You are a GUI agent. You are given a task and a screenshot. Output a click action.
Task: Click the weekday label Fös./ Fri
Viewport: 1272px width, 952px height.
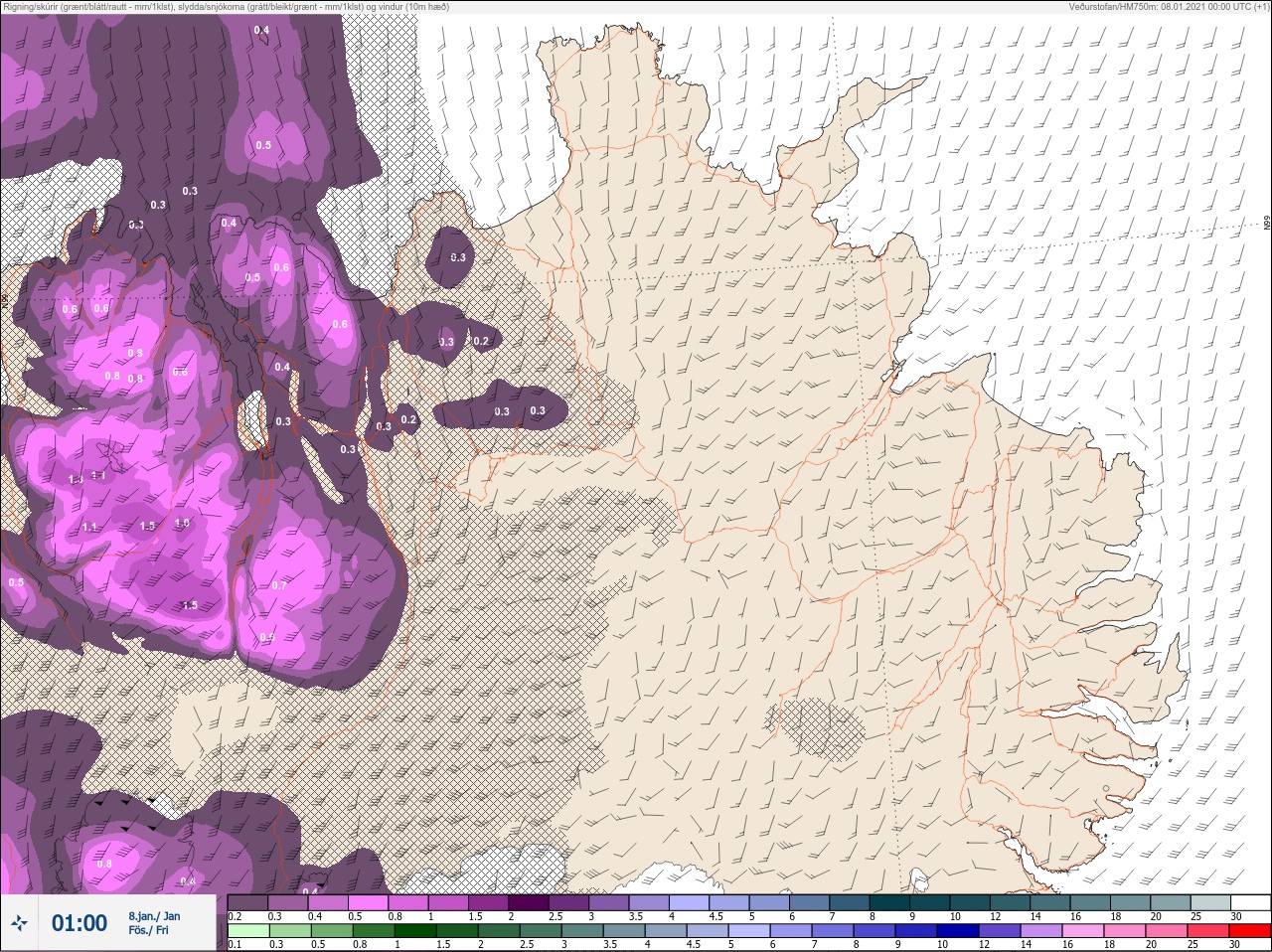click(x=149, y=931)
